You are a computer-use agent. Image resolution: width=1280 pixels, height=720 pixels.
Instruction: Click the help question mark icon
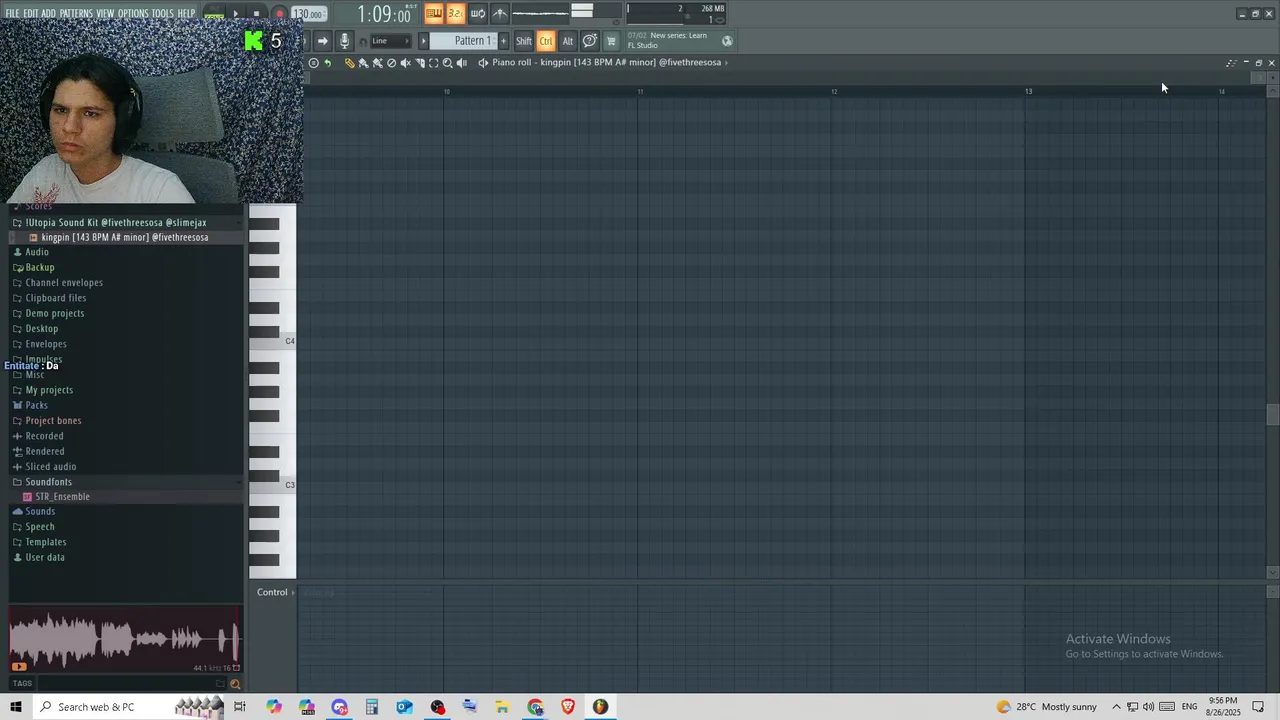pos(590,41)
